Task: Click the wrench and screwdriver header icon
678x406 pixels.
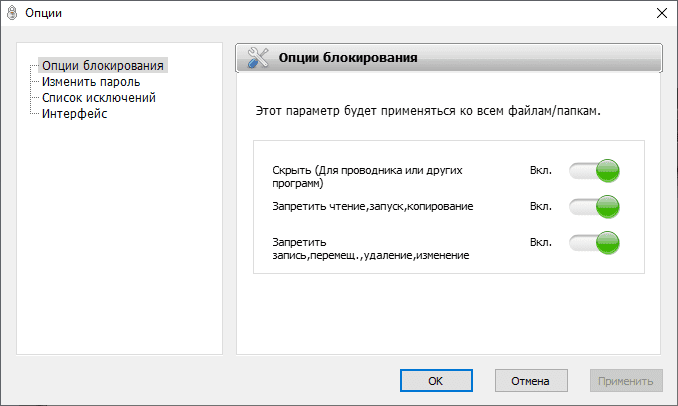Action: (x=257, y=58)
